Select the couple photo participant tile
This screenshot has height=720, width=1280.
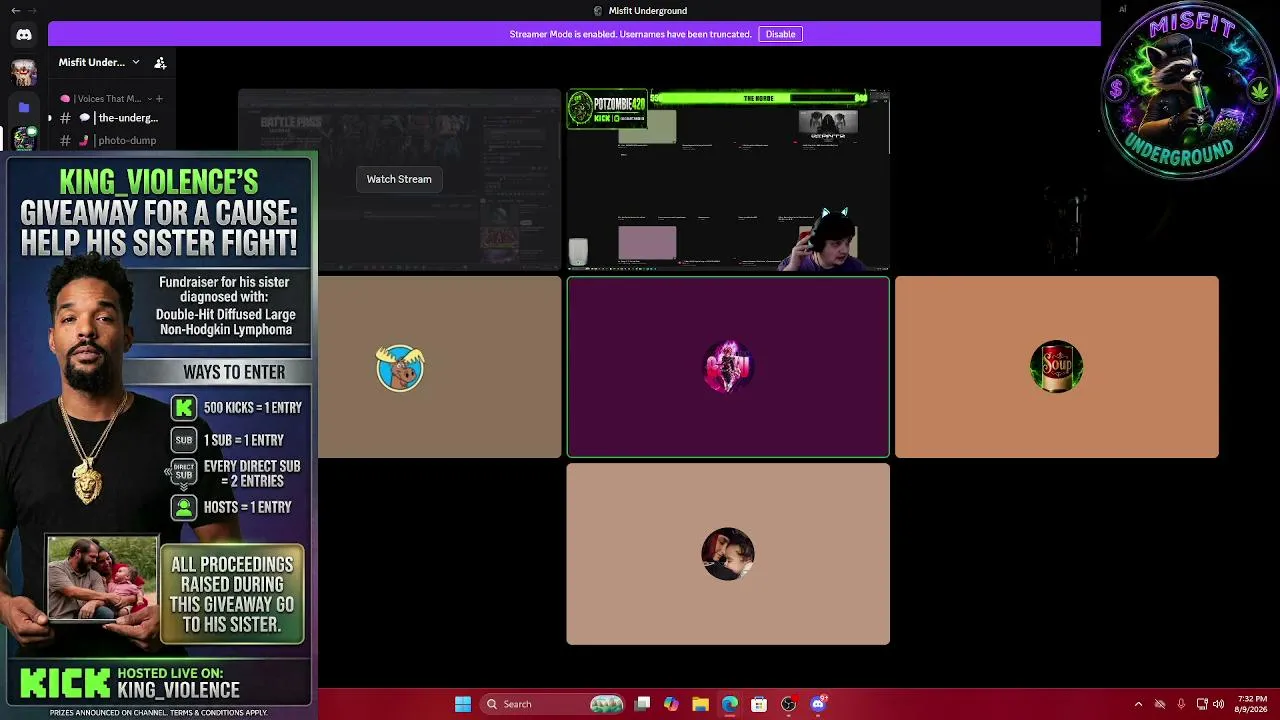[x=728, y=554]
